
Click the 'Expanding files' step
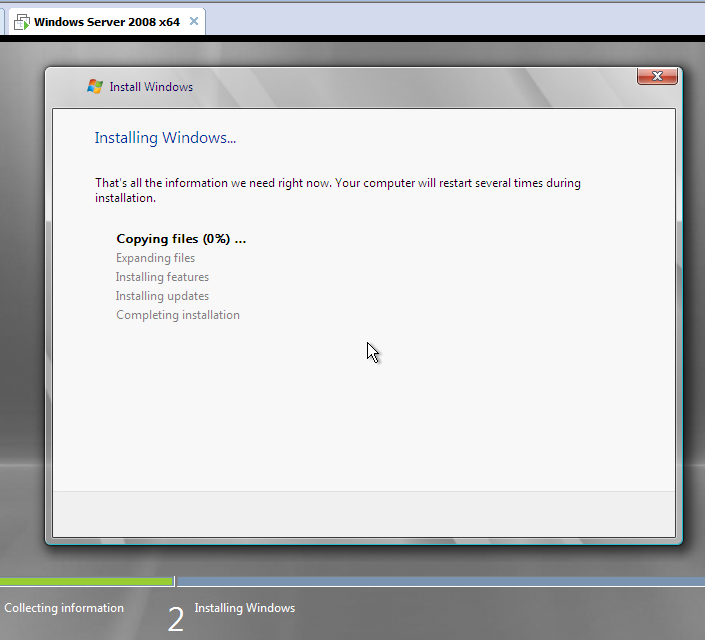click(156, 258)
